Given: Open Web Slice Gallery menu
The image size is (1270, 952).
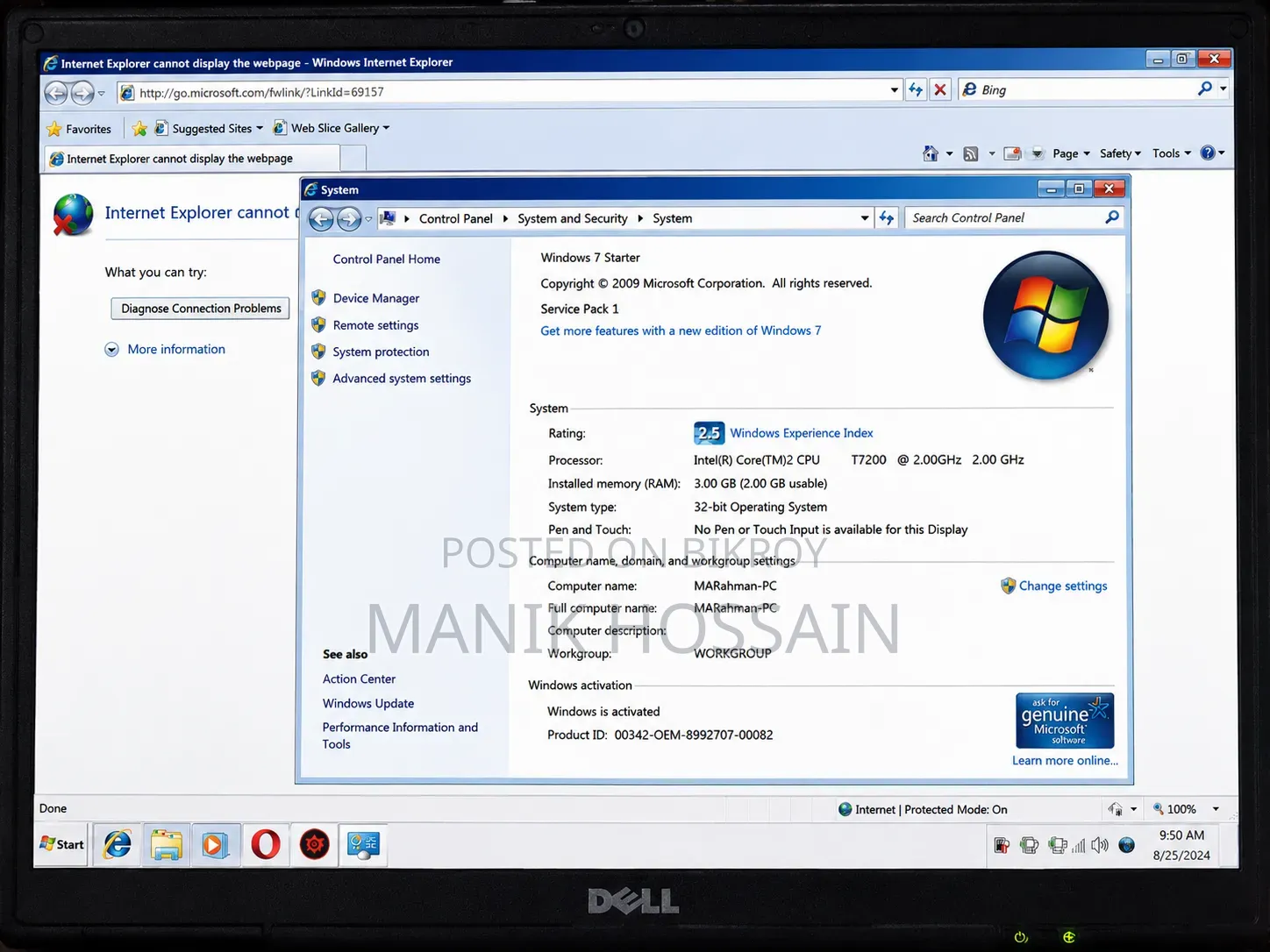Looking at the screenshot, I should pos(332,128).
